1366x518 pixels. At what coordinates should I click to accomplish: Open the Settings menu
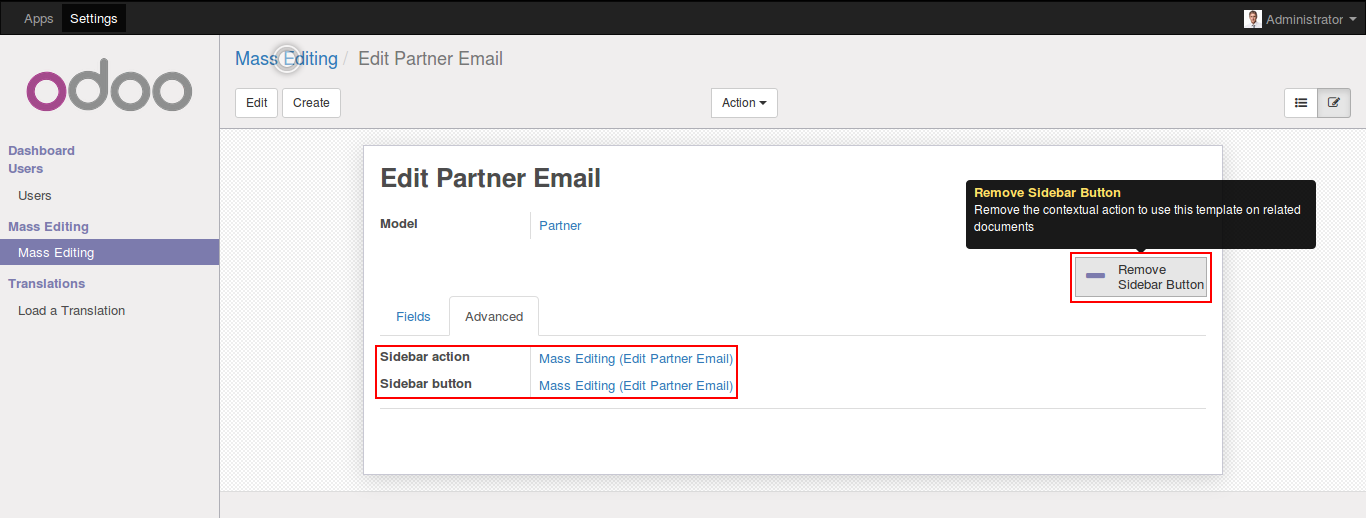click(x=94, y=19)
